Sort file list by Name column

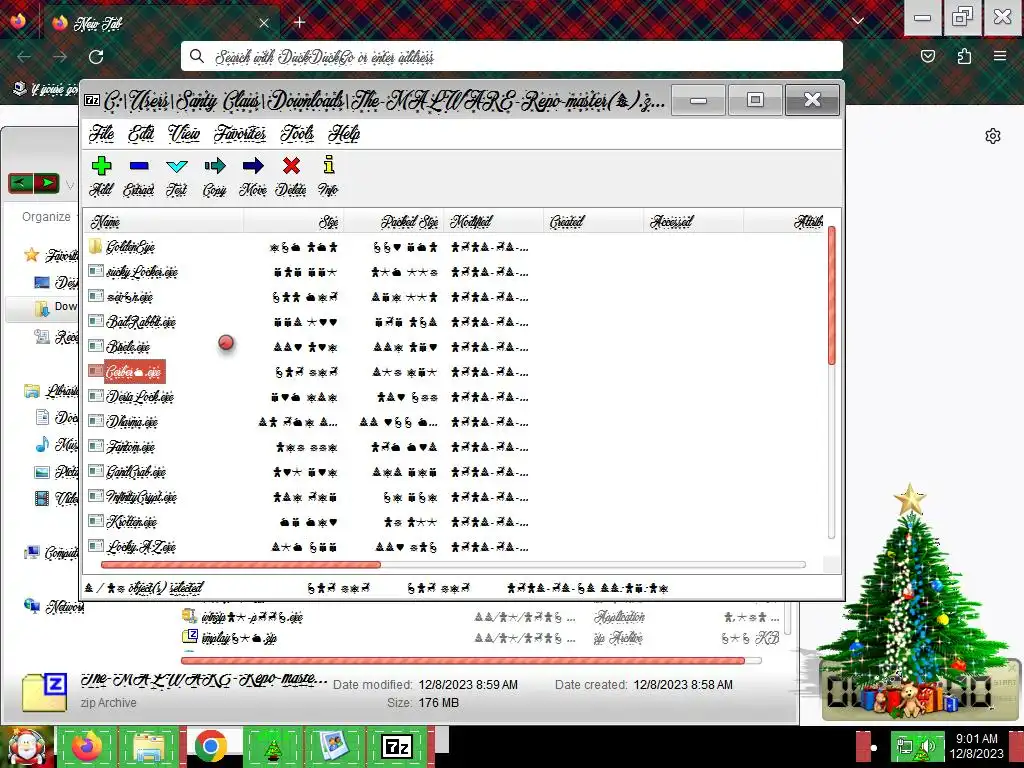pos(165,222)
